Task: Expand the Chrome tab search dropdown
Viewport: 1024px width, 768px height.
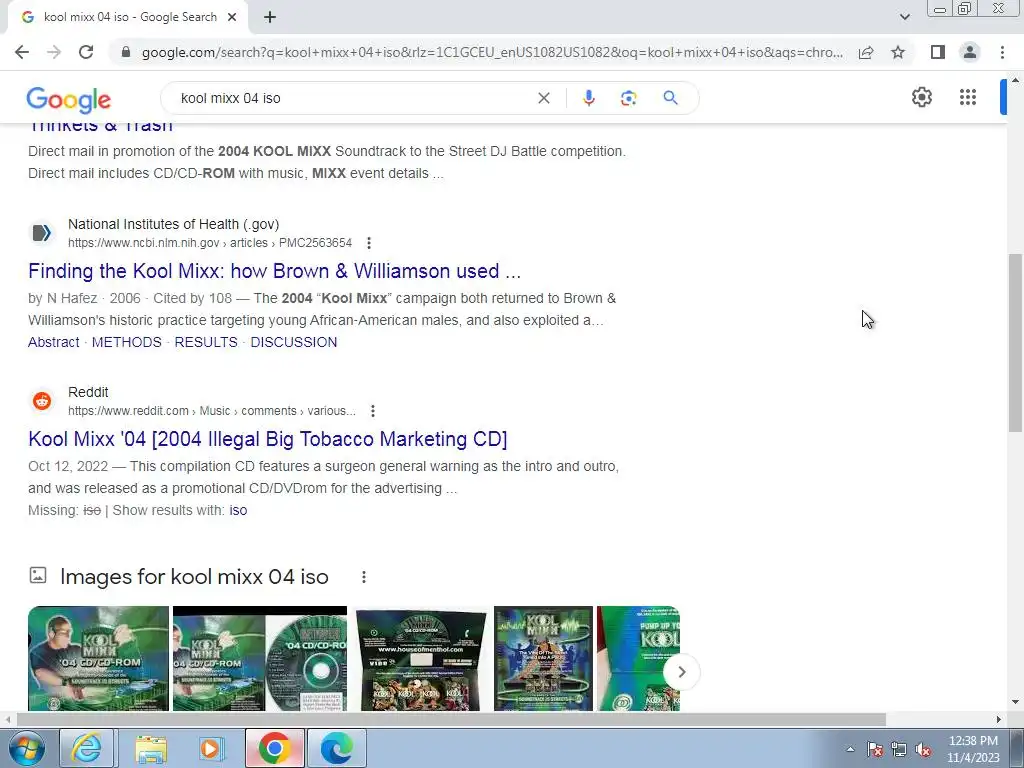Action: (x=904, y=17)
